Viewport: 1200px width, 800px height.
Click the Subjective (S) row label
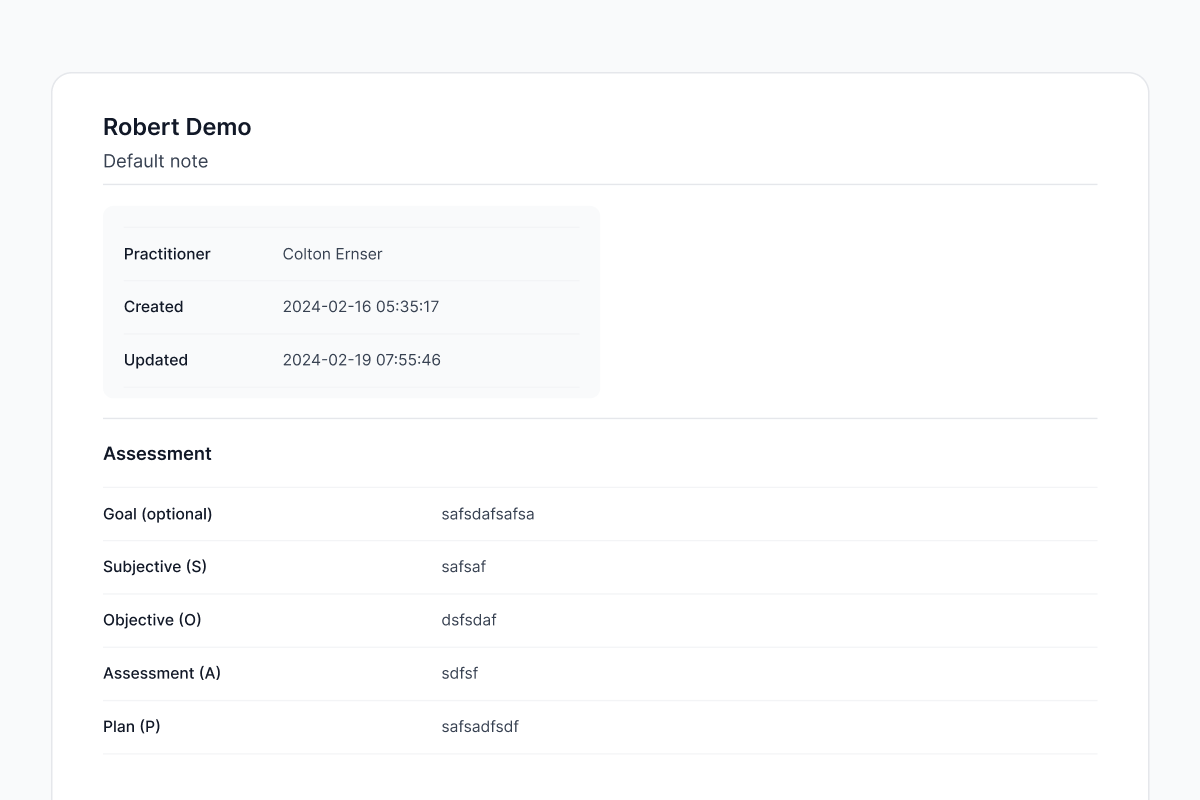click(x=154, y=566)
